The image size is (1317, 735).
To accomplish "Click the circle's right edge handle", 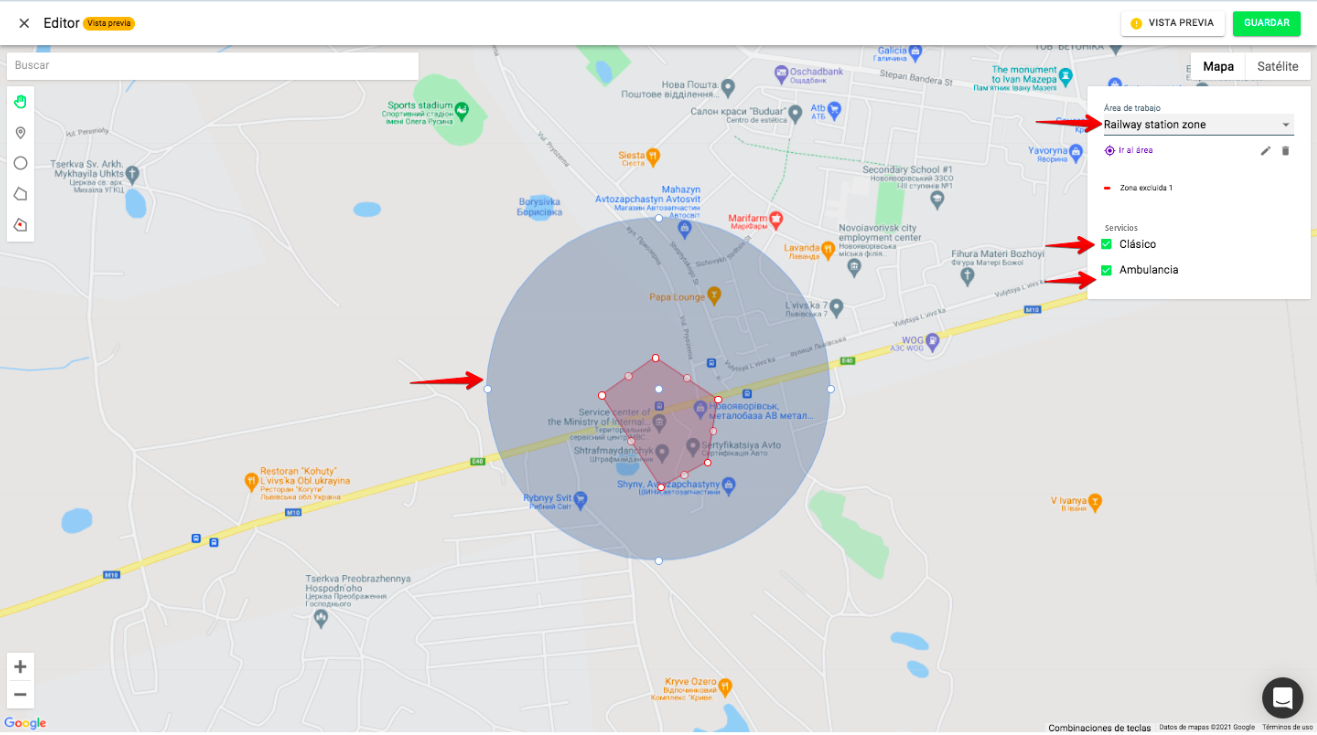I will (x=831, y=389).
